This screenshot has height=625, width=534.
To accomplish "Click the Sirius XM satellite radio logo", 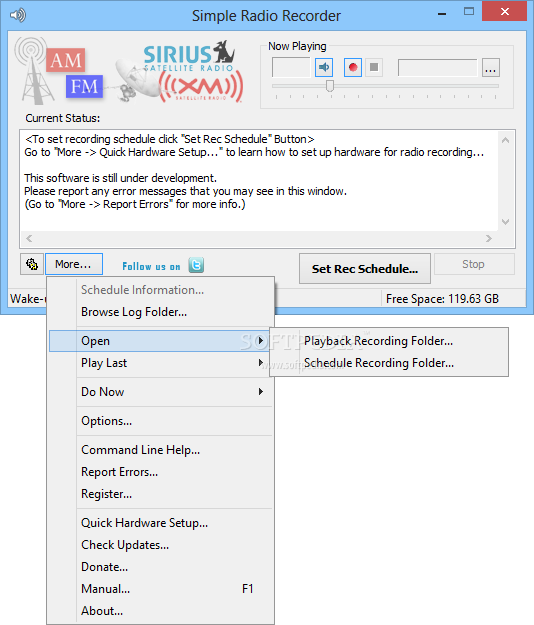I will click(179, 72).
